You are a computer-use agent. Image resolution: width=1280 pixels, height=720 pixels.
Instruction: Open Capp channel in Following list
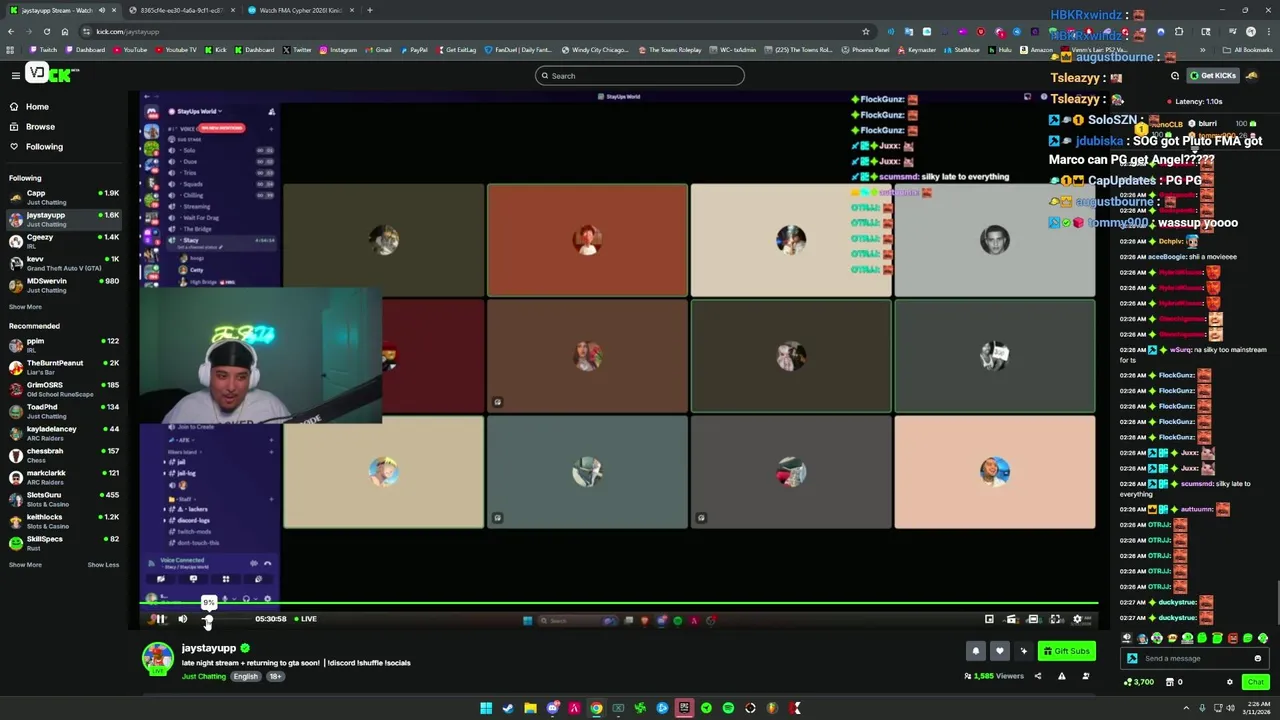64,197
